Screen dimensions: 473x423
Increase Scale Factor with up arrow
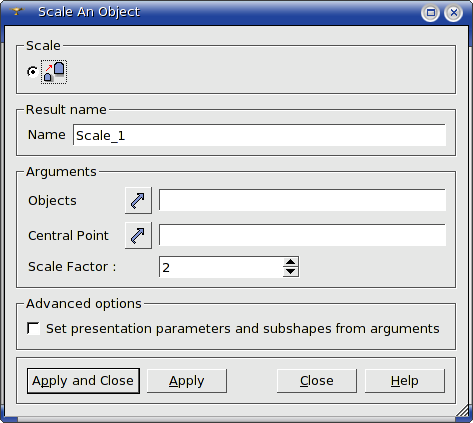tap(290, 262)
